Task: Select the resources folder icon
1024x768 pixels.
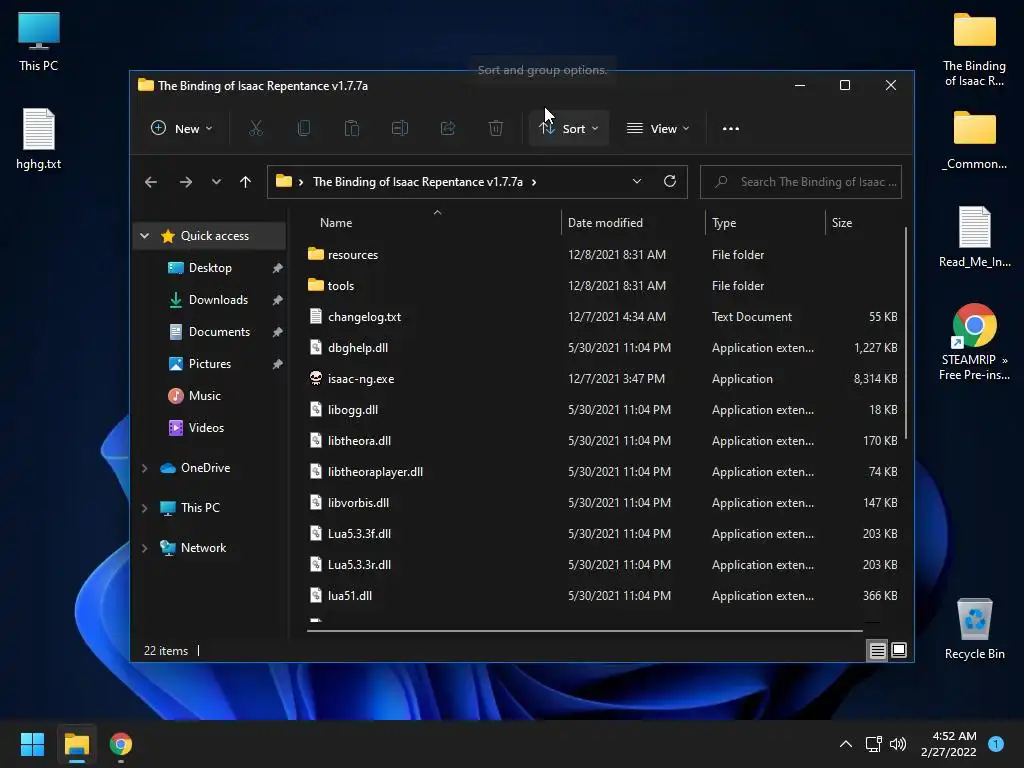Action: tap(316, 254)
